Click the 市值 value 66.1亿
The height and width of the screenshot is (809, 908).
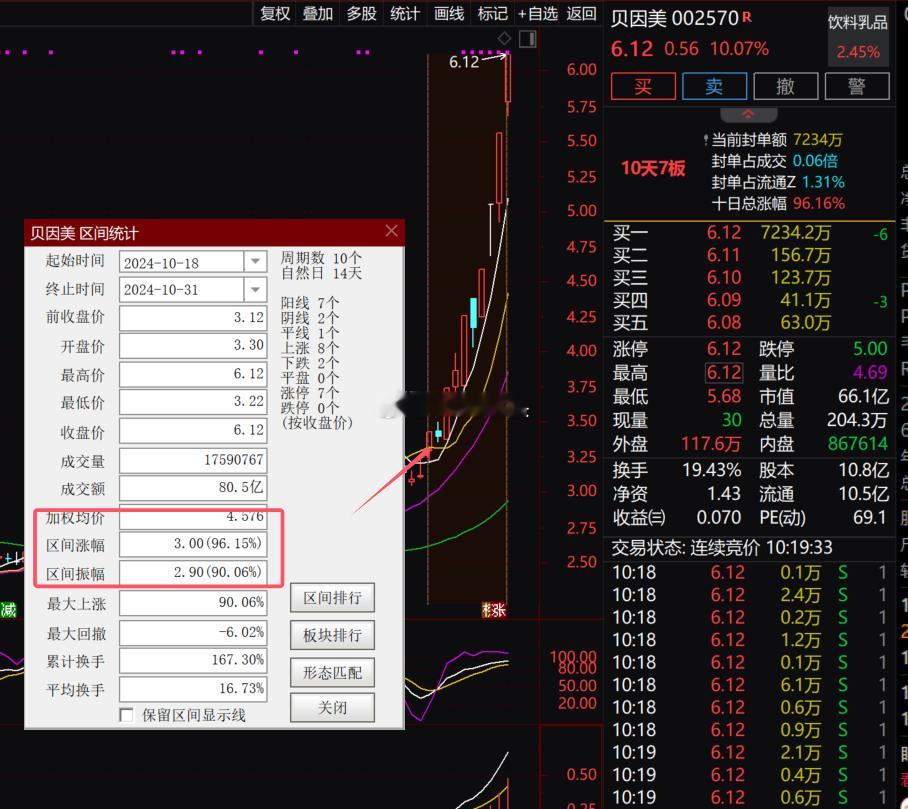[x=863, y=396]
